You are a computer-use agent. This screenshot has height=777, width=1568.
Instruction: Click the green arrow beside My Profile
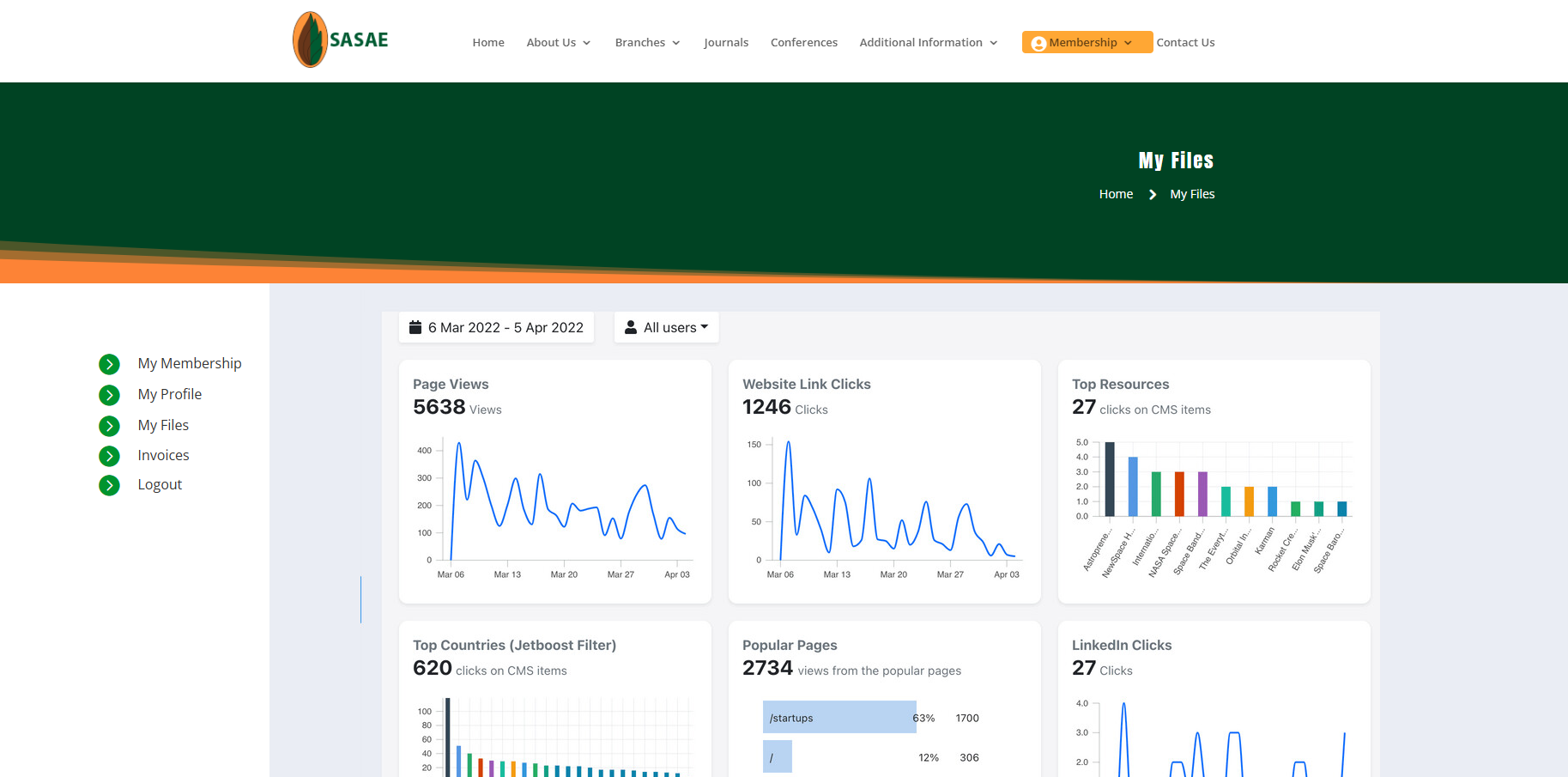[x=109, y=395]
